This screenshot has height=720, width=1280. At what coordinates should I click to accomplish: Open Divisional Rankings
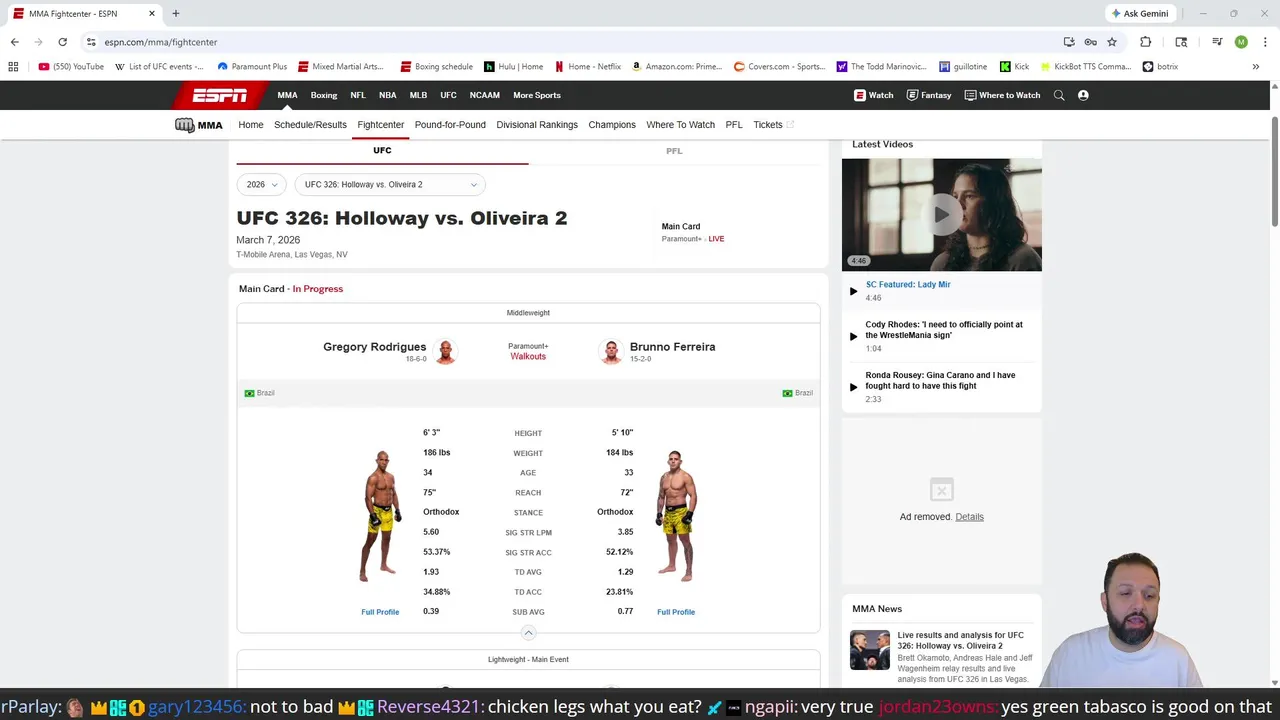click(x=537, y=125)
